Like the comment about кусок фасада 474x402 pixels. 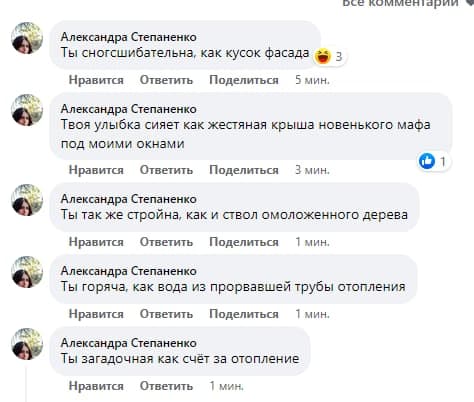point(96,80)
